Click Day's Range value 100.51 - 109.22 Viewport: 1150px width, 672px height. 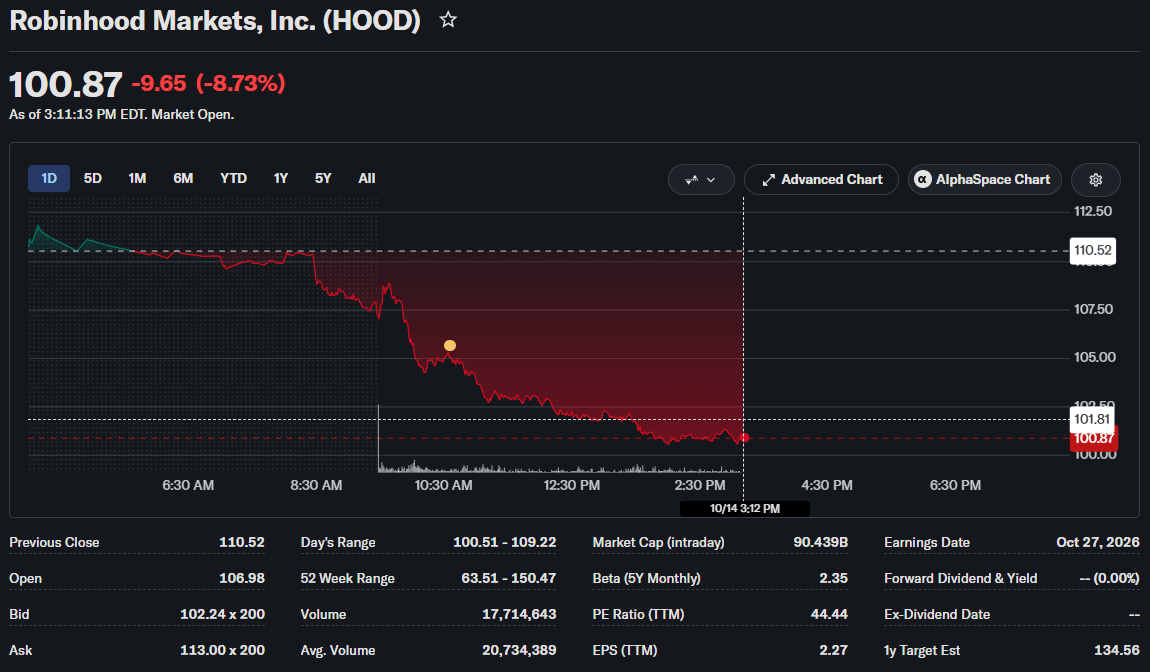pos(504,542)
